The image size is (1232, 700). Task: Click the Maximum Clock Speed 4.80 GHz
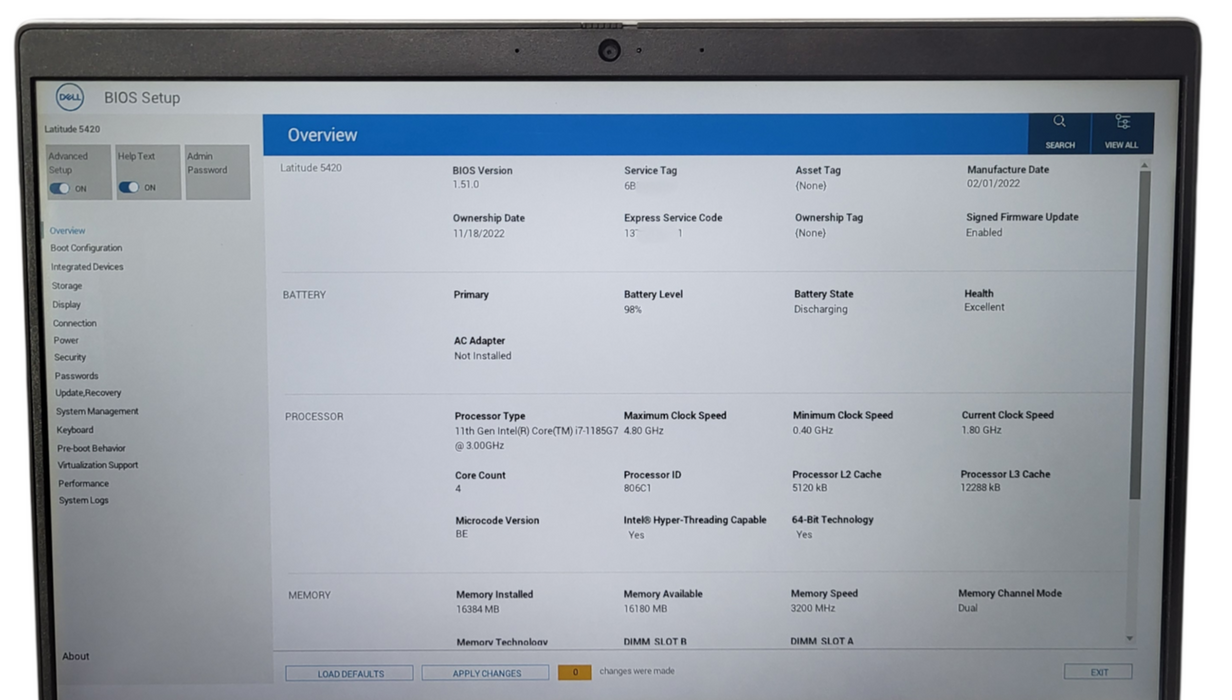pyautogui.click(x=644, y=431)
